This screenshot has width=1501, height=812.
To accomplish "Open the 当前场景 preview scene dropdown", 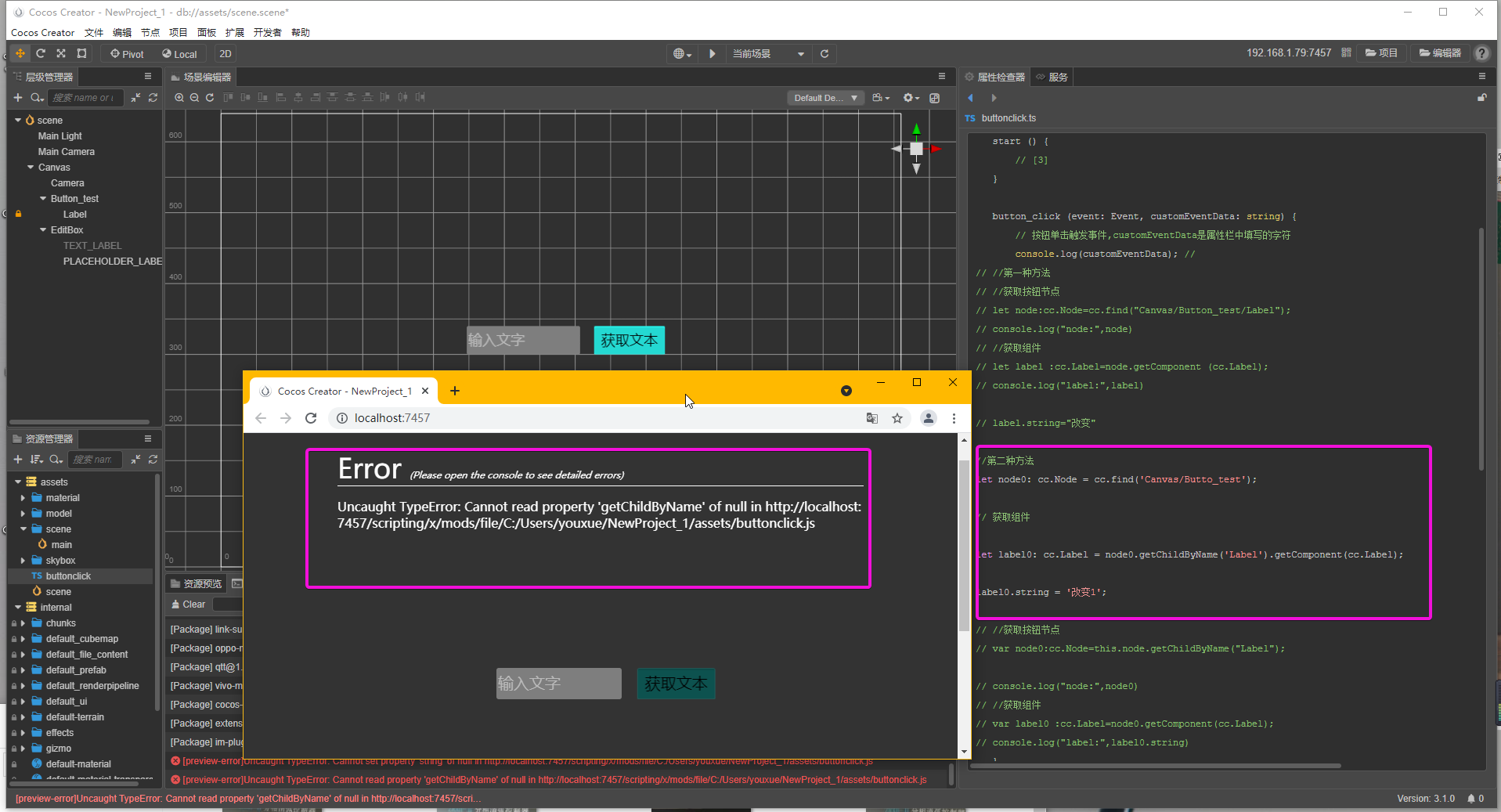I will (768, 54).
